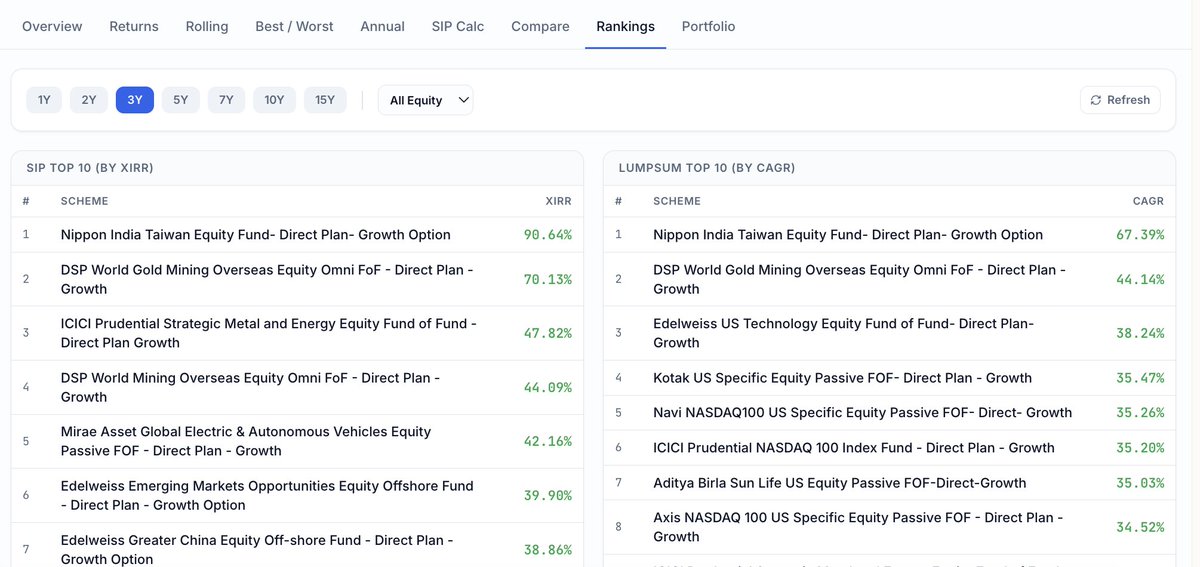Viewport: 1200px width, 567px height.
Task: Click the 47.82% XIRR value
Action: (x=548, y=334)
